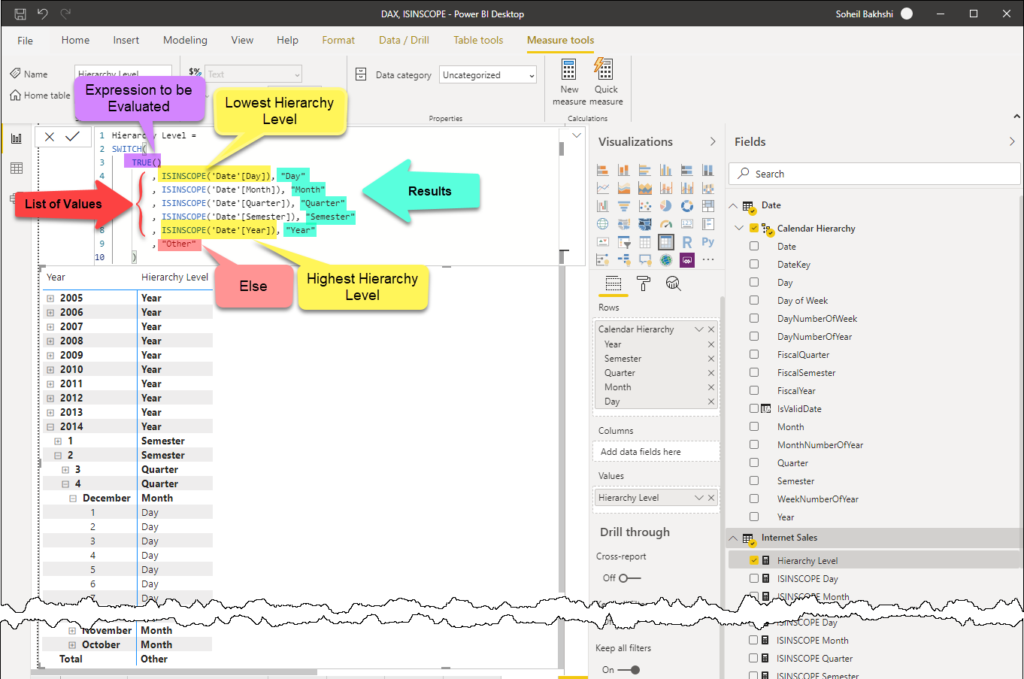Select the purple Power Apps visual
Screen dimensions: 1024x679
[687, 260]
